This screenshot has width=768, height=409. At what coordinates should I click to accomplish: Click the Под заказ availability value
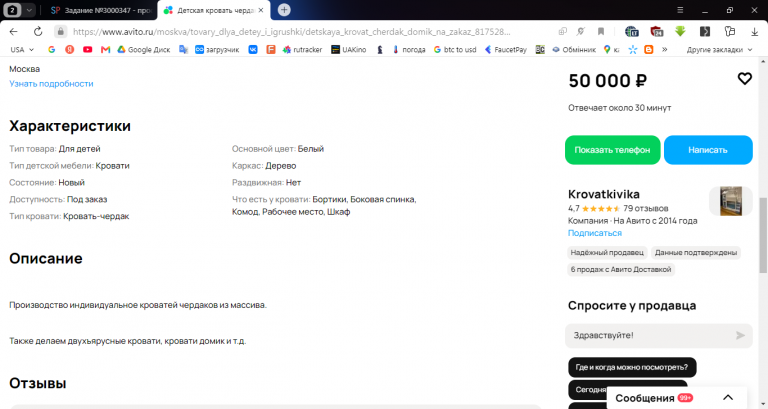87,199
